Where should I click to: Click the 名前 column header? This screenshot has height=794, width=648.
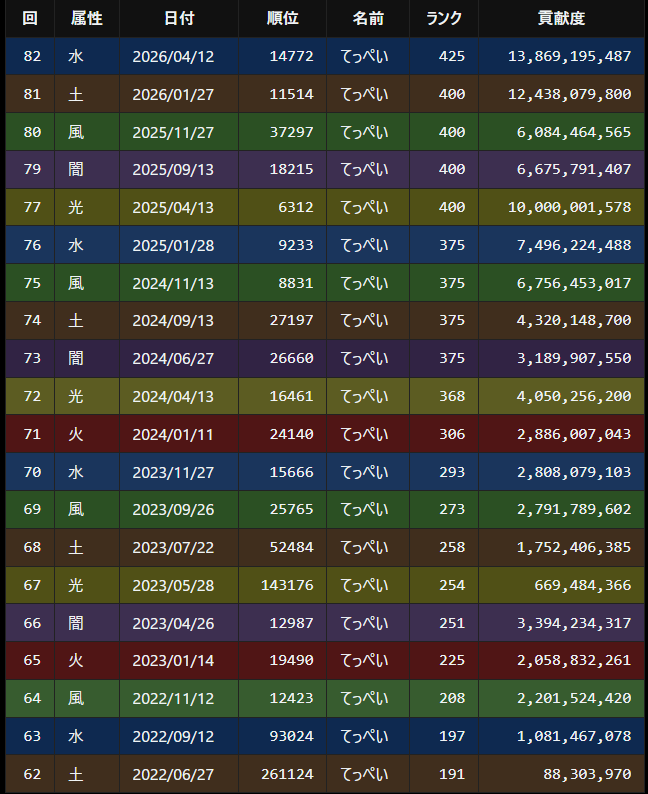coord(368,19)
